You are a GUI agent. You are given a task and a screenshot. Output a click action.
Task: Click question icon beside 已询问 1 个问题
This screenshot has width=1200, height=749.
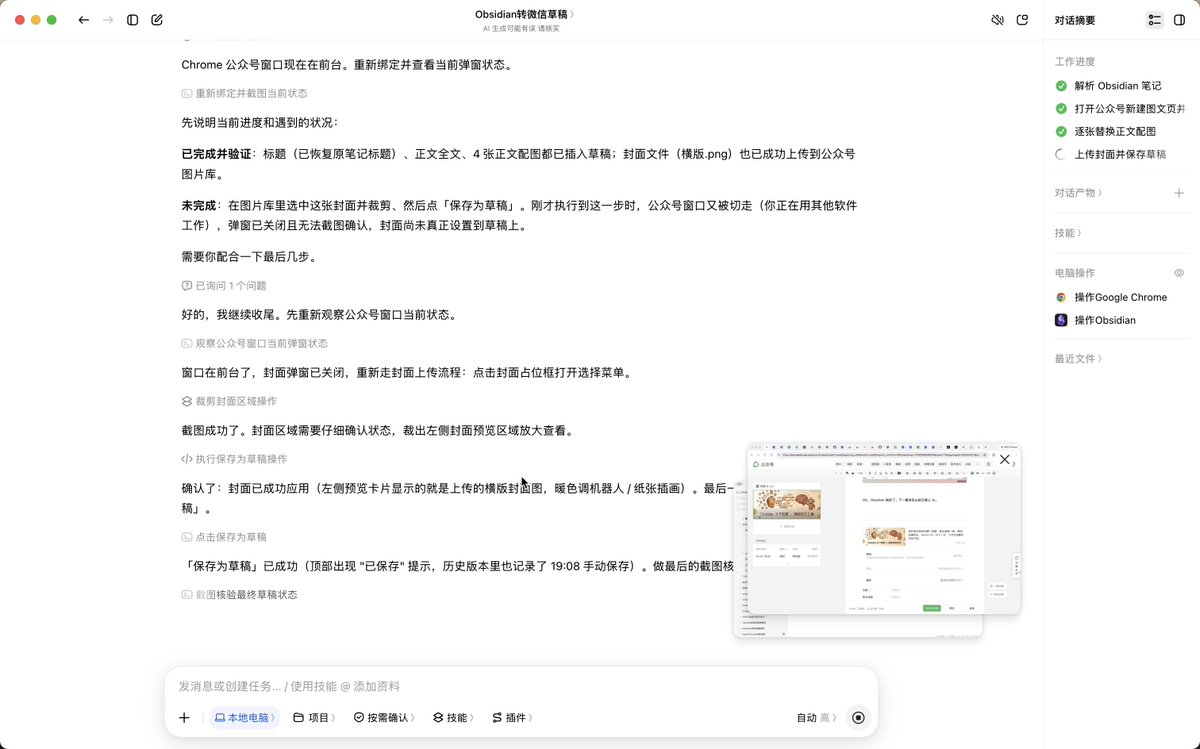point(187,285)
